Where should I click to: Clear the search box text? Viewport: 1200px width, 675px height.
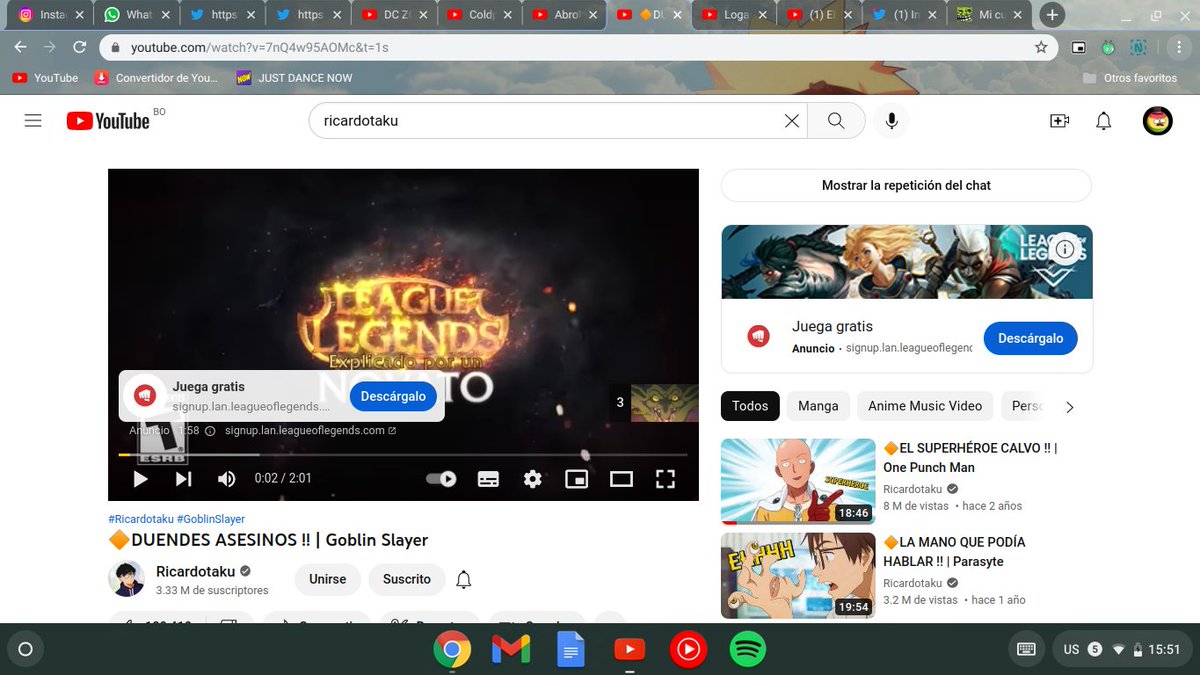pos(791,121)
